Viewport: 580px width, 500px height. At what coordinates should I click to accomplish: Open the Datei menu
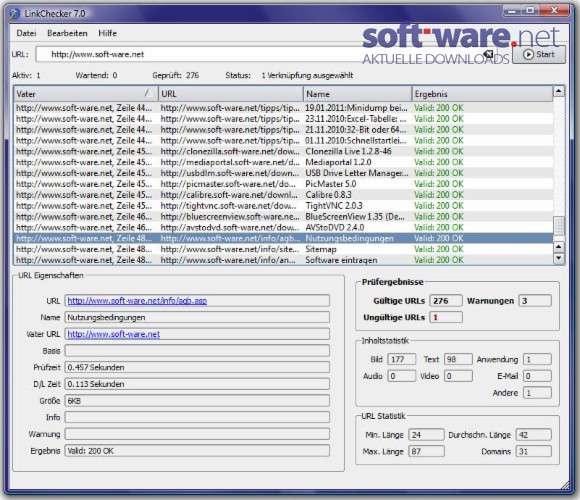coord(26,33)
